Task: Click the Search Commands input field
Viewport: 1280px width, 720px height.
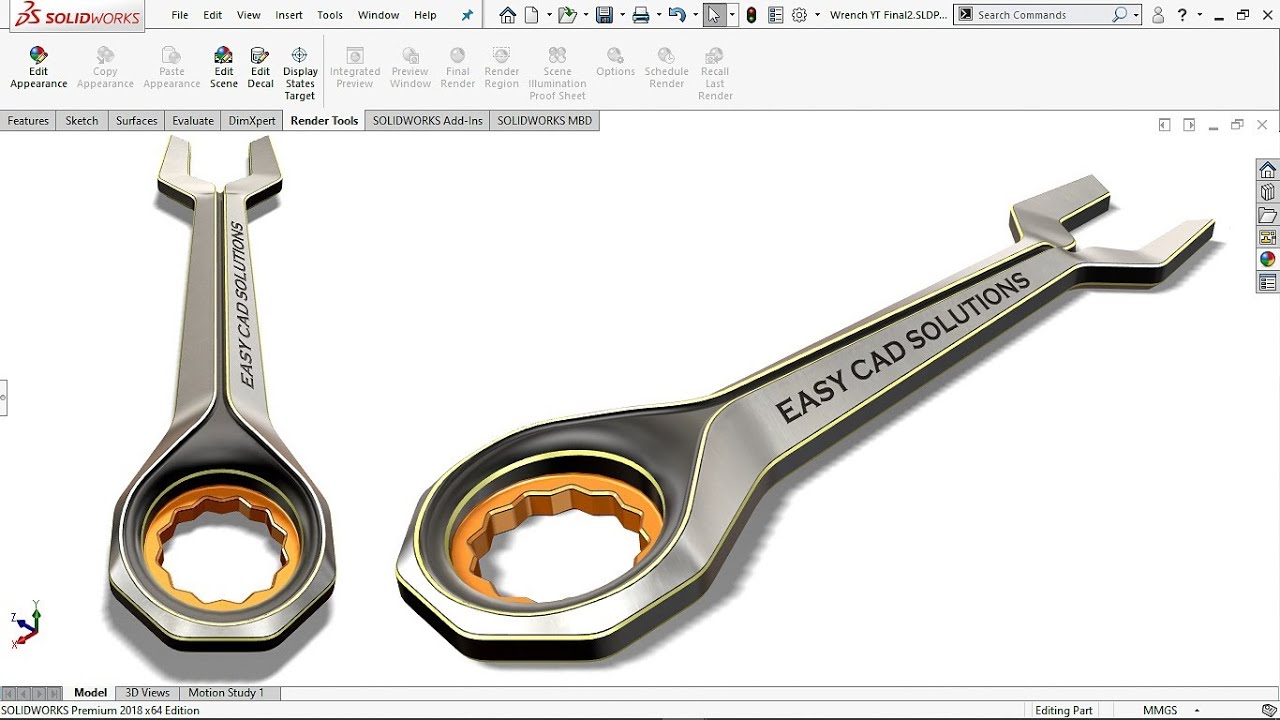Action: (x=1041, y=15)
